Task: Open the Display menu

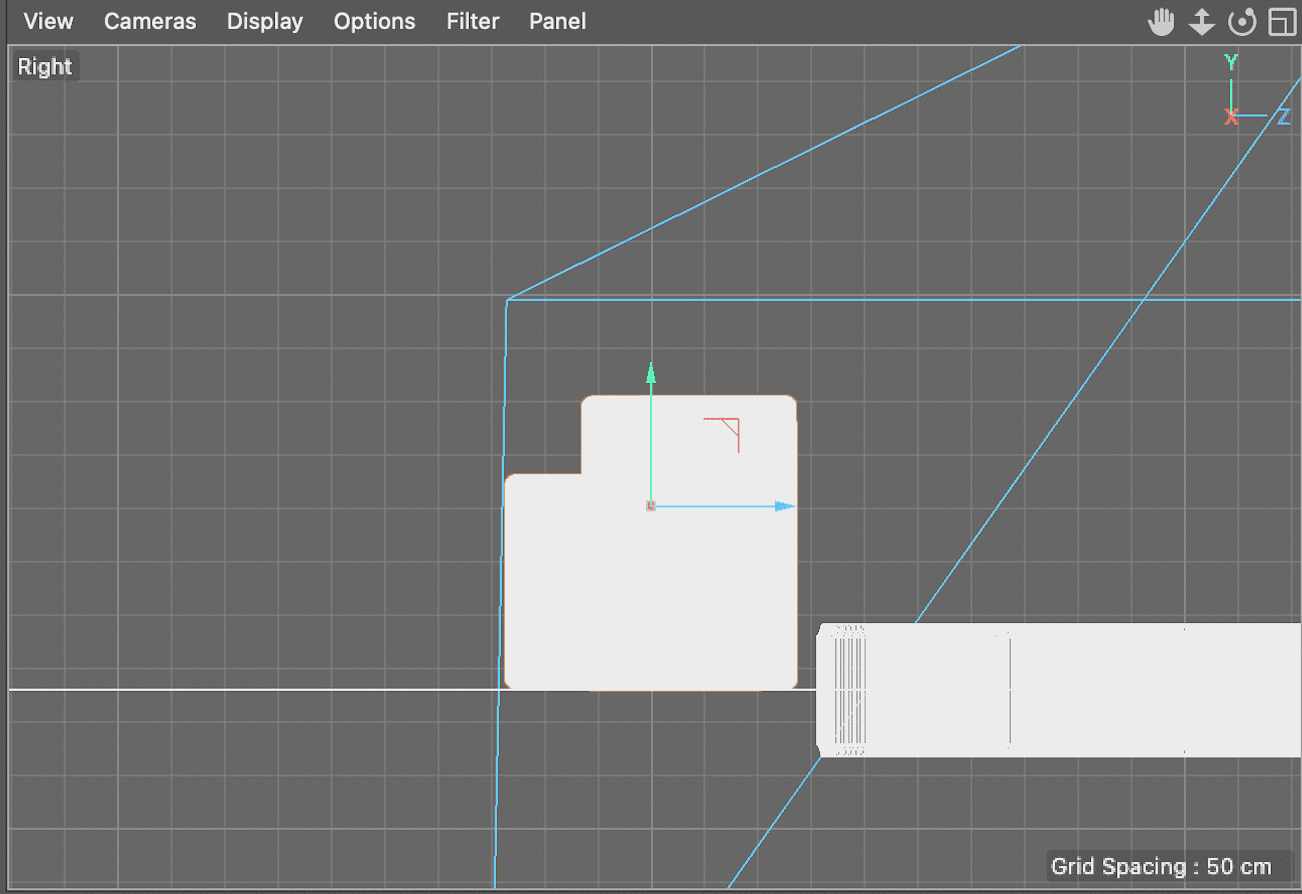Action: coord(264,21)
